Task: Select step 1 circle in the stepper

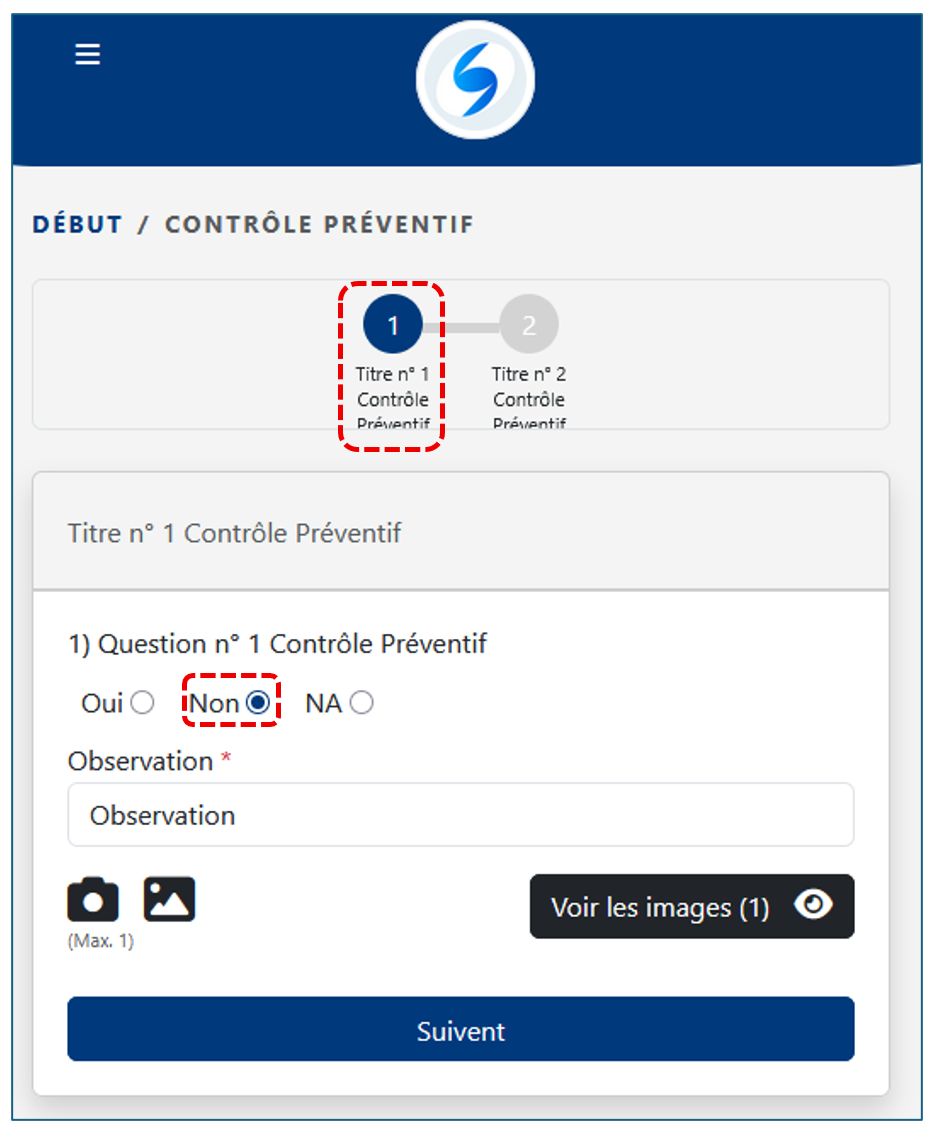Action: pyautogui.click(x=393, y=324)
